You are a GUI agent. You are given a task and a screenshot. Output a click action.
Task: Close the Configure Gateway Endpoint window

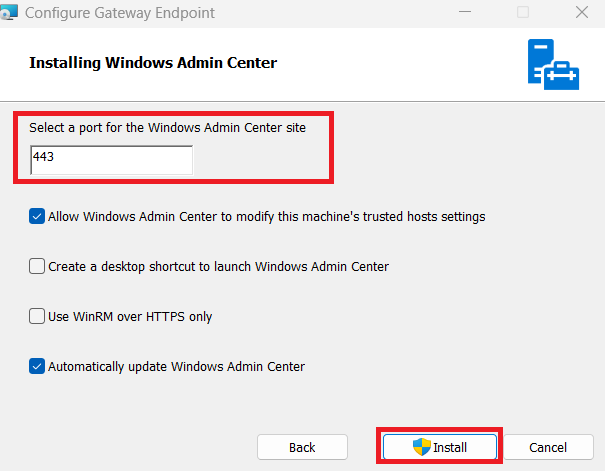582,14
